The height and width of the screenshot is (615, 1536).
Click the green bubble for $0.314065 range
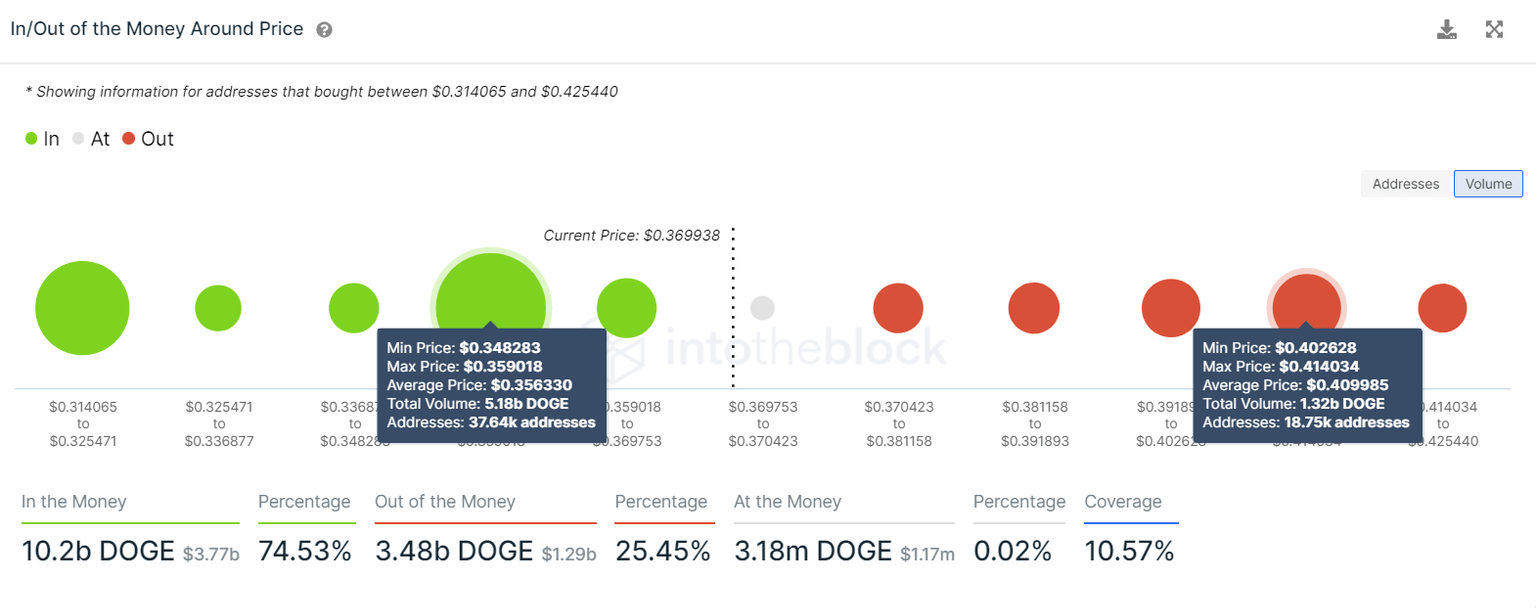coord(82,308)
